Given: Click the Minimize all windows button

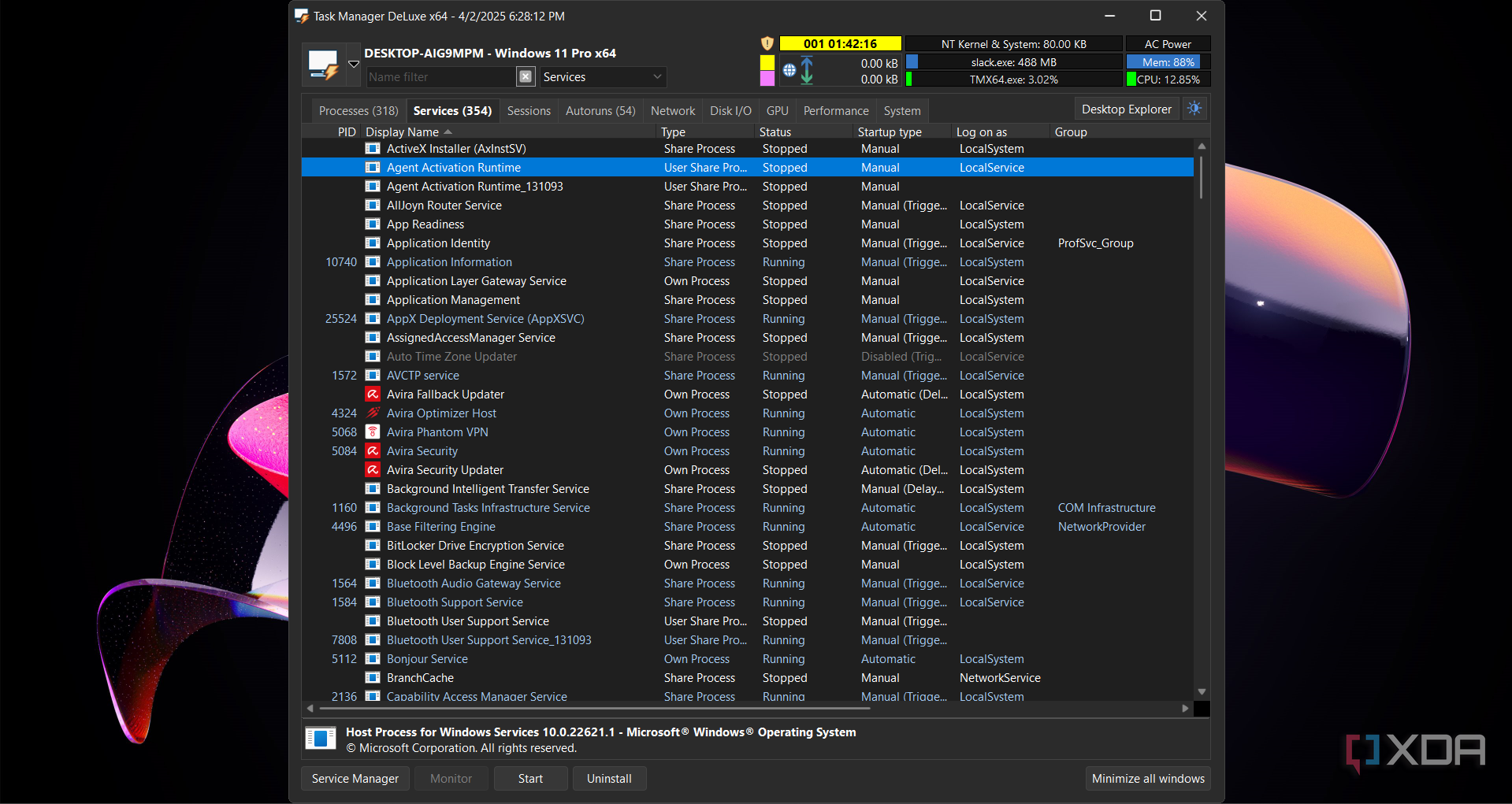Looking at the screenshot, I should point(1147,778).
